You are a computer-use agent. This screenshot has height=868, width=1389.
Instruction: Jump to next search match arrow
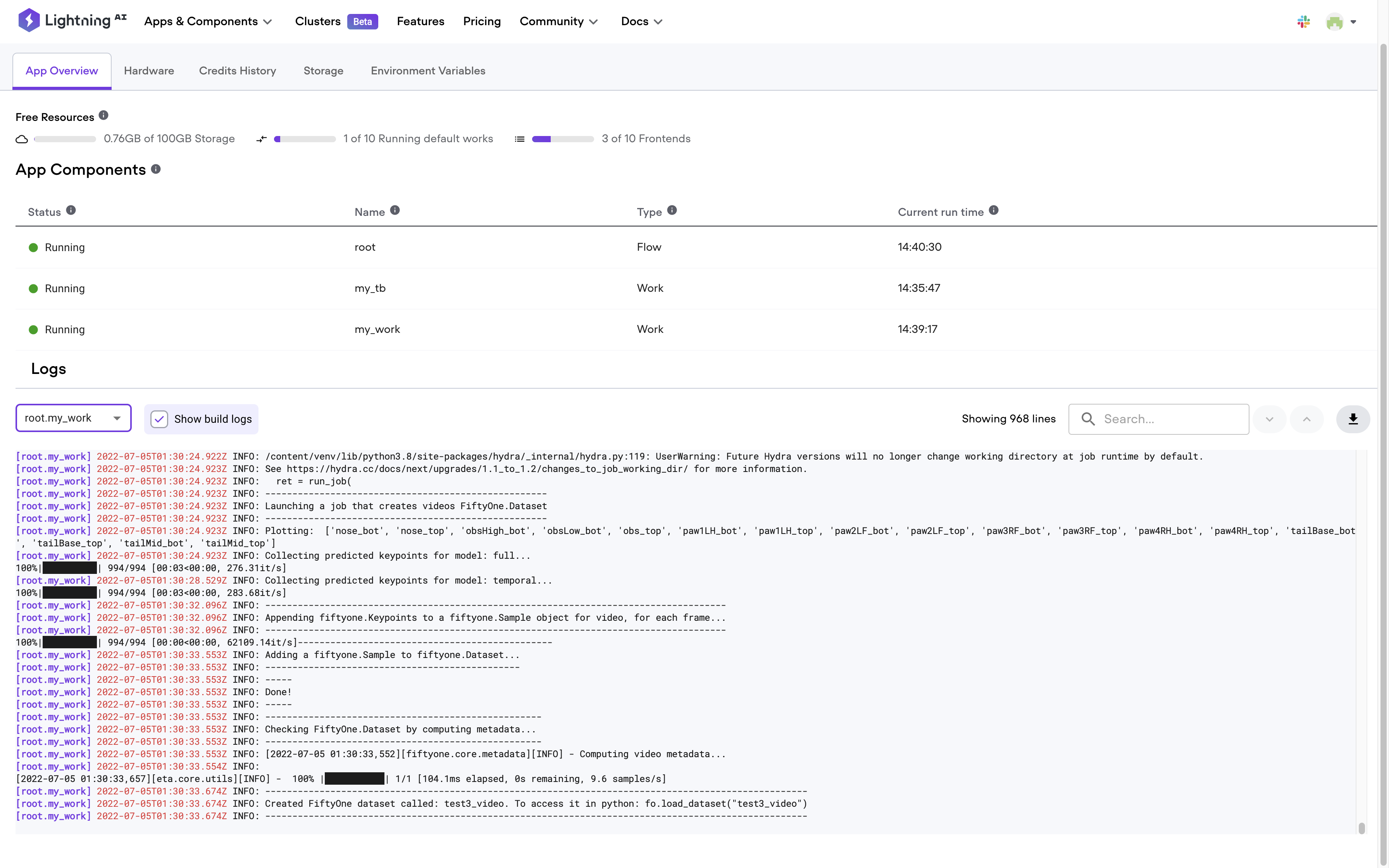[x=1270, y=419]
